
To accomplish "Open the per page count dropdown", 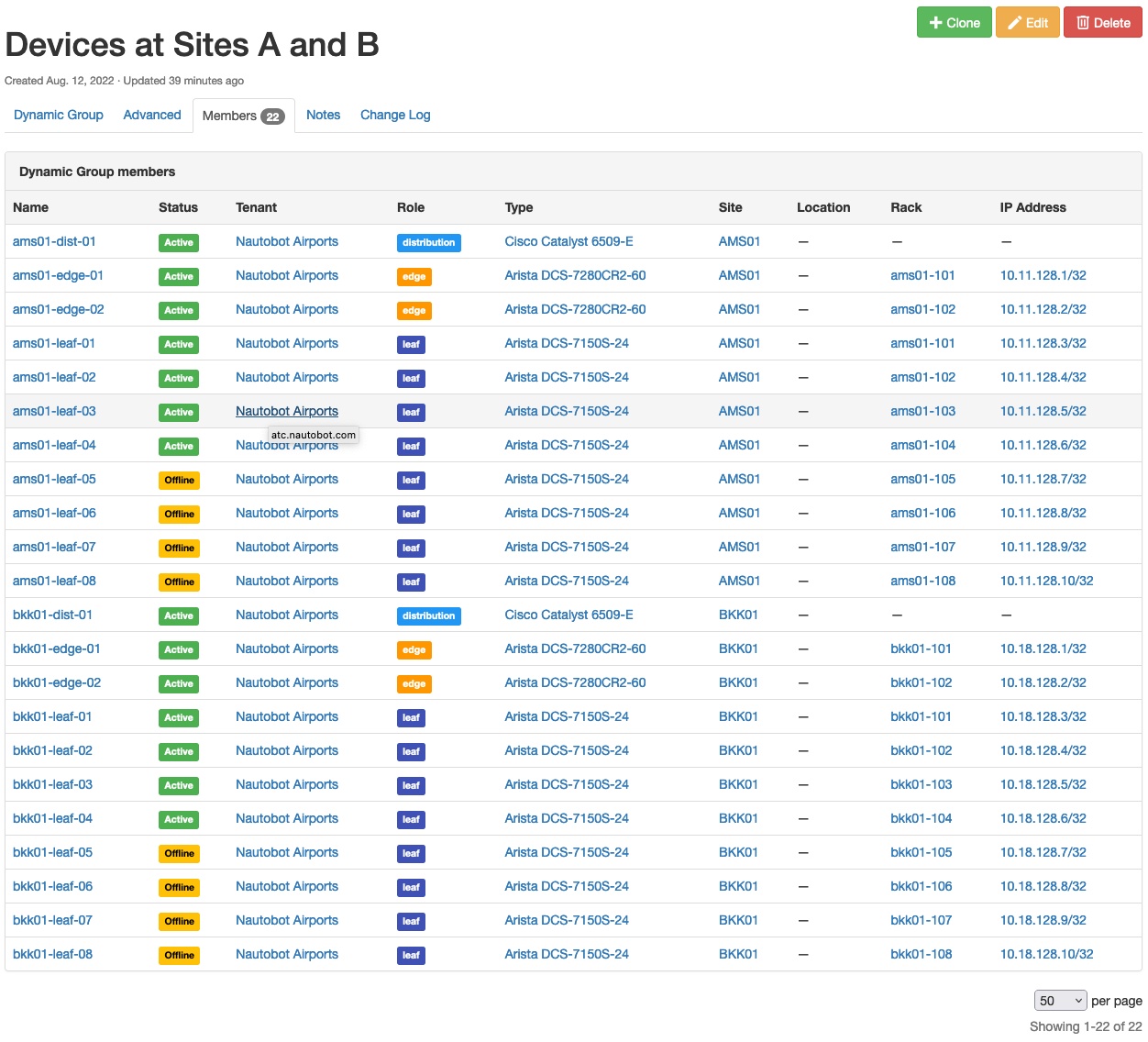I will (1060, 1001).
